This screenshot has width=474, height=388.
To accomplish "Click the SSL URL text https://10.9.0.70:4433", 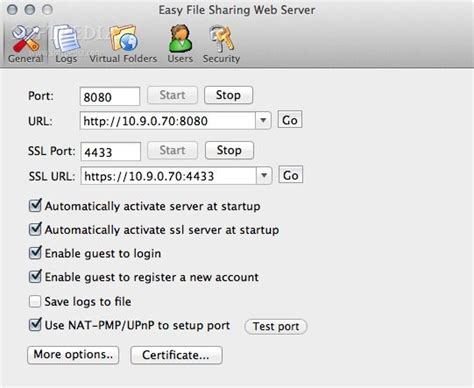I will point(149,176).
